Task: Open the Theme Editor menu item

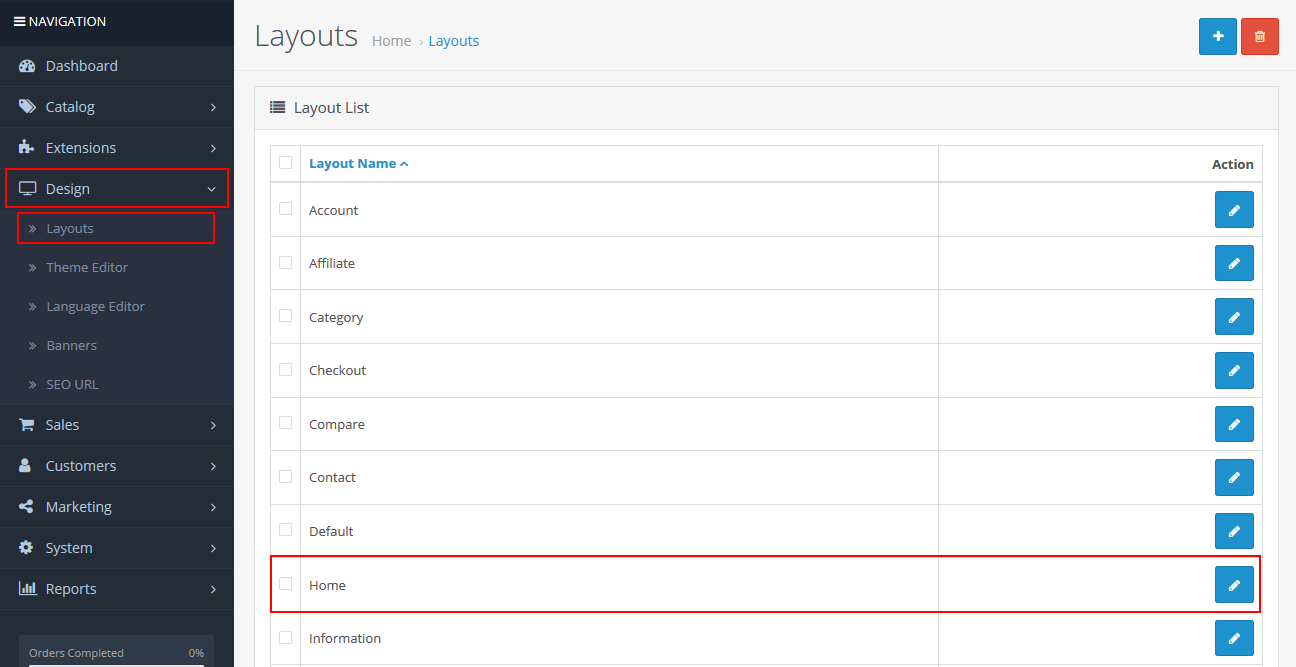Action: pyautogui.click(x=87, y=267)
